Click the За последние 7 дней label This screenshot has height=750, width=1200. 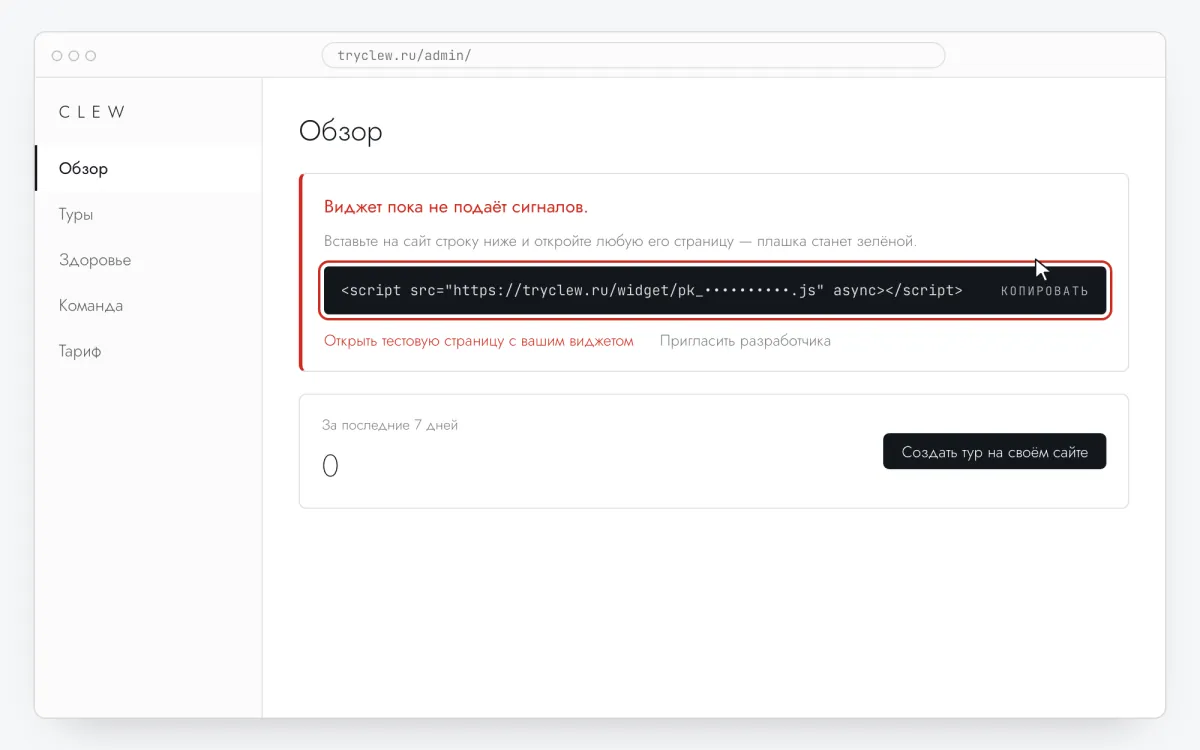click(390, 425)
